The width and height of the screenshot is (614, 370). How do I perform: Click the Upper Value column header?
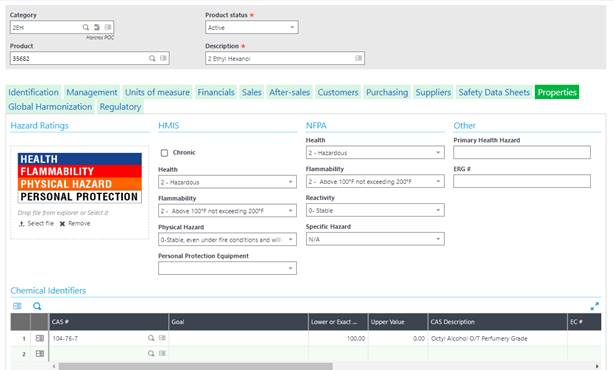[398, 322]
